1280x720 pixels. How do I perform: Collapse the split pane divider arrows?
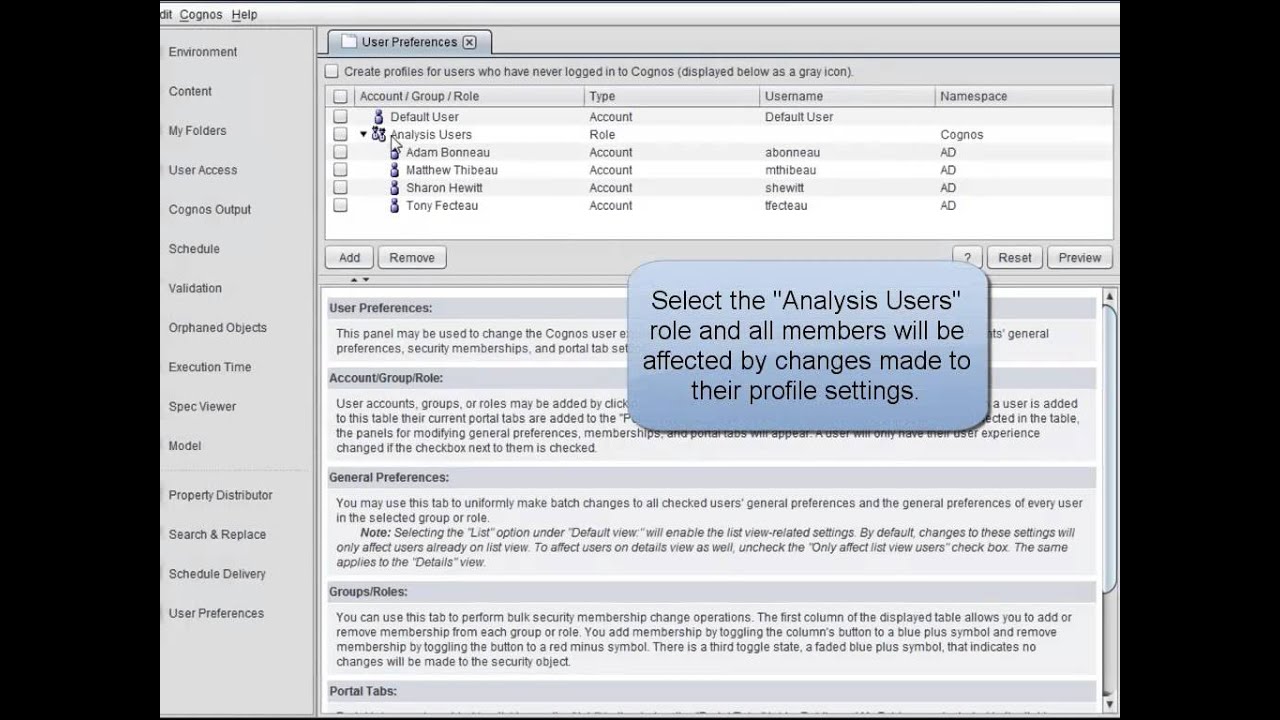point(360,280)
